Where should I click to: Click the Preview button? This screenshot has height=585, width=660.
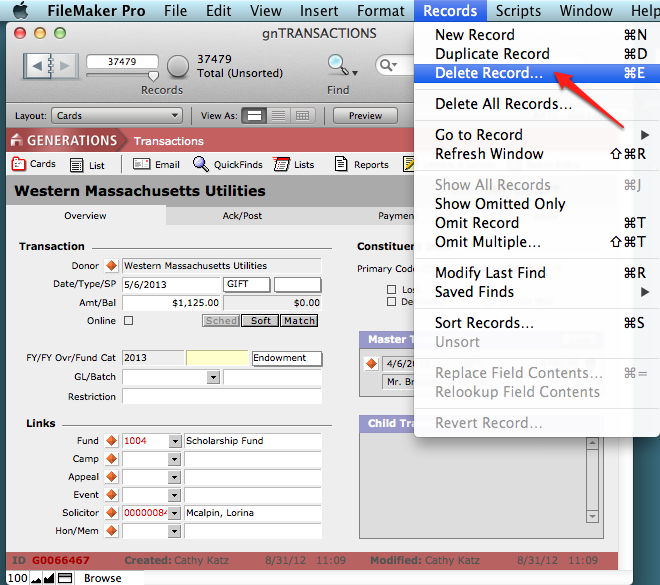pos(365,116)
